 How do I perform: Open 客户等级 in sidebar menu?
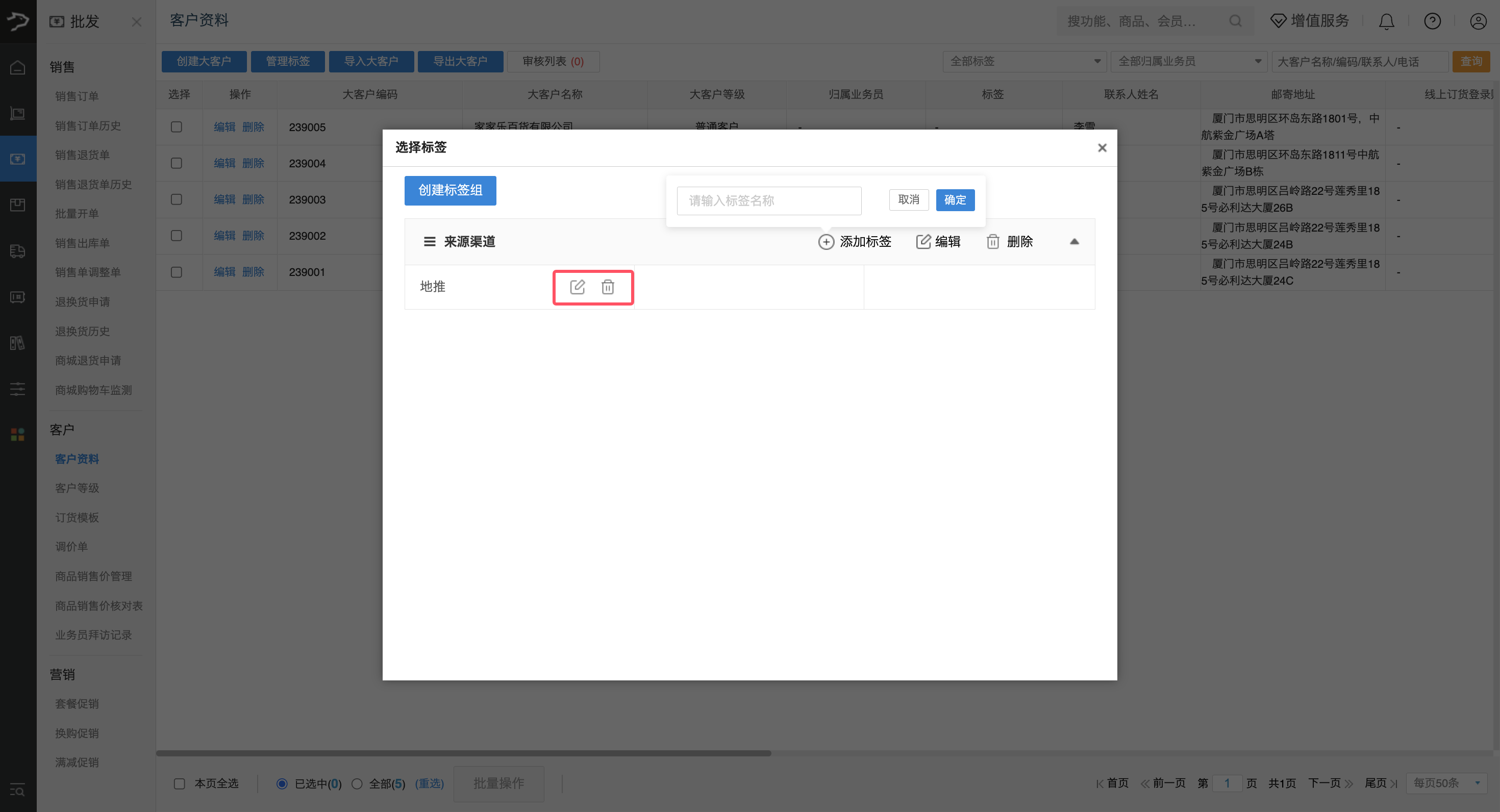point(77,488)
